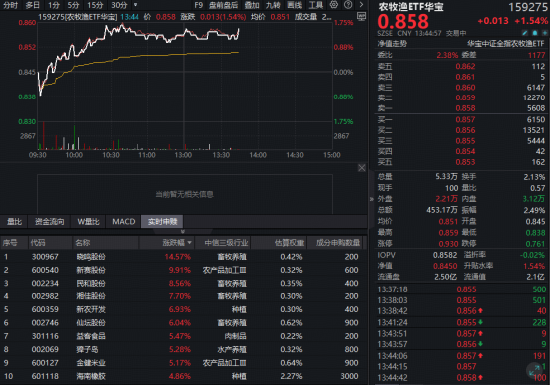Select the 实时申赎 tab

click(x=162, y=222)
